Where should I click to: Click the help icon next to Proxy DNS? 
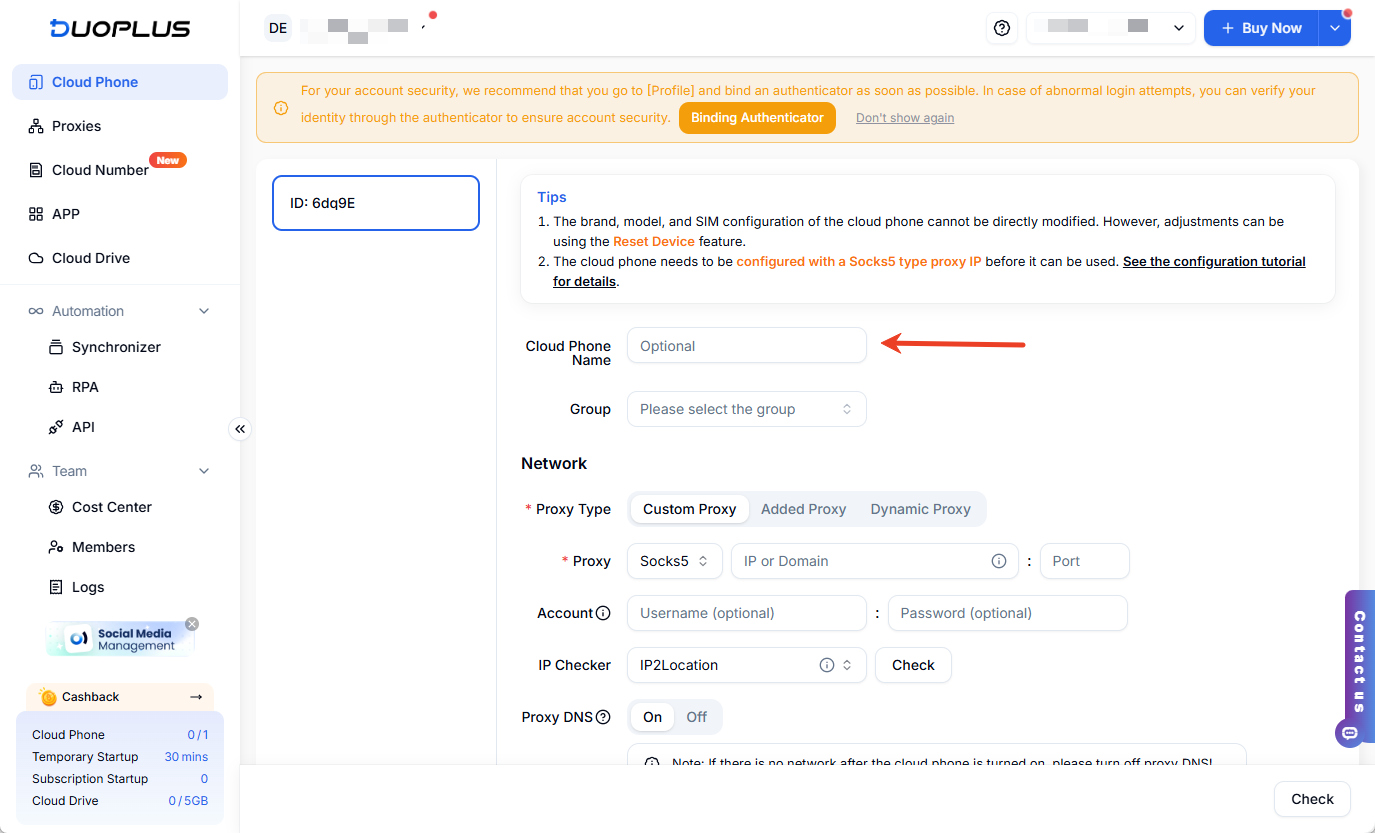tap(603, 717)
